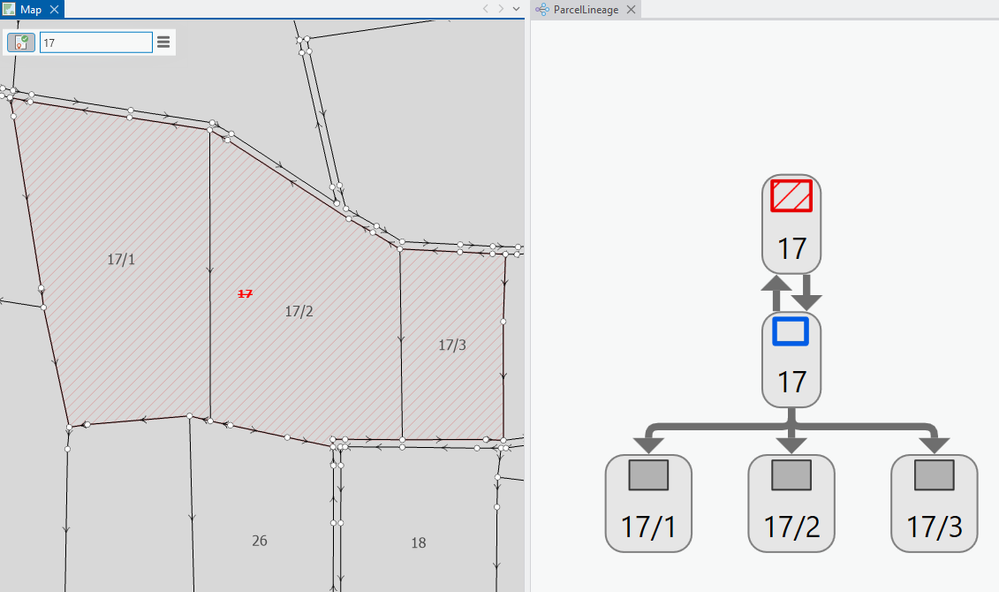Click the Map tab icon
The width and height of the screenshot is (999, 592).
[x=9, y=9]
